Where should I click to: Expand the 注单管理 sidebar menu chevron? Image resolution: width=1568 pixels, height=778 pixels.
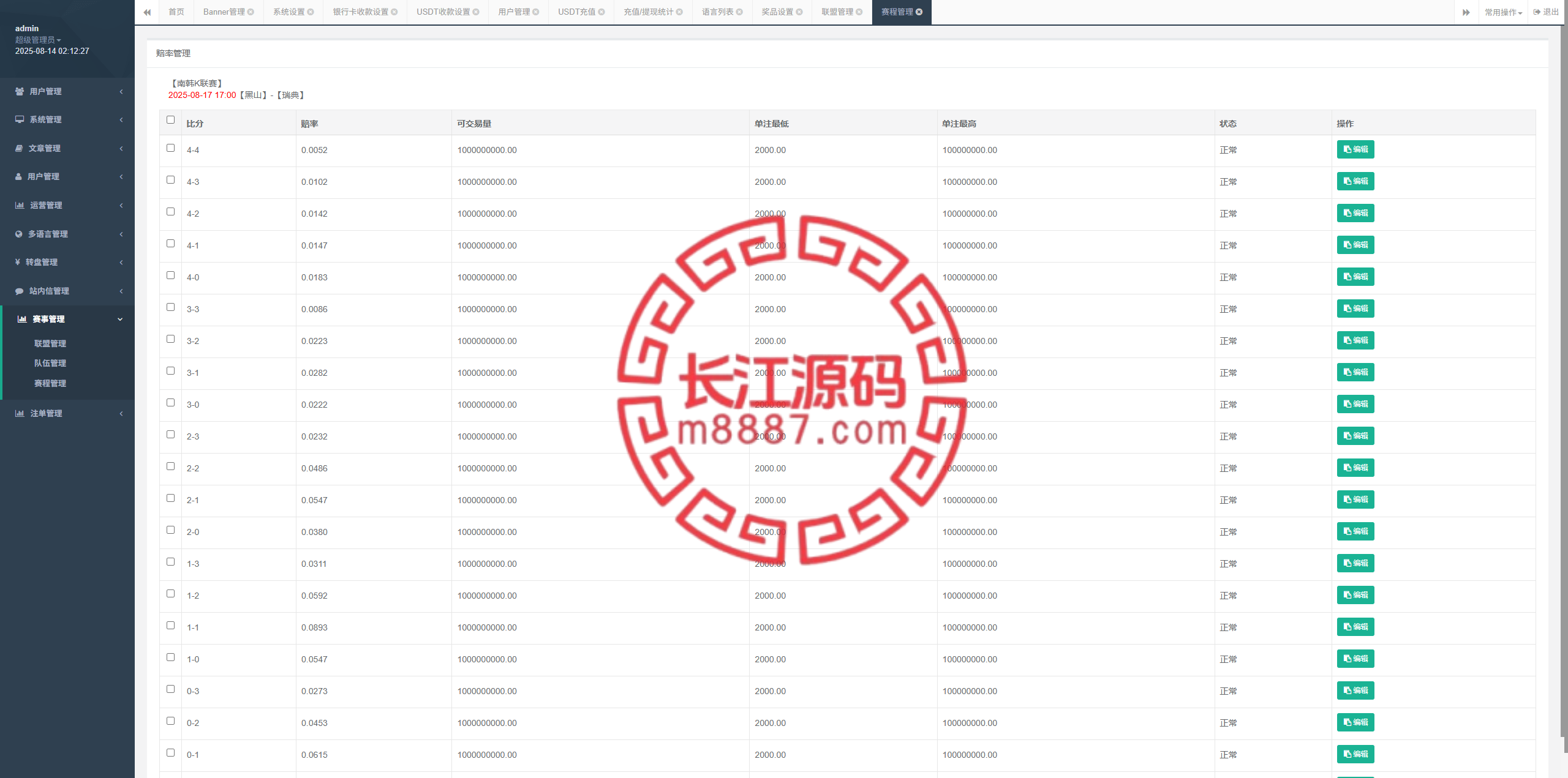[121, 413]
